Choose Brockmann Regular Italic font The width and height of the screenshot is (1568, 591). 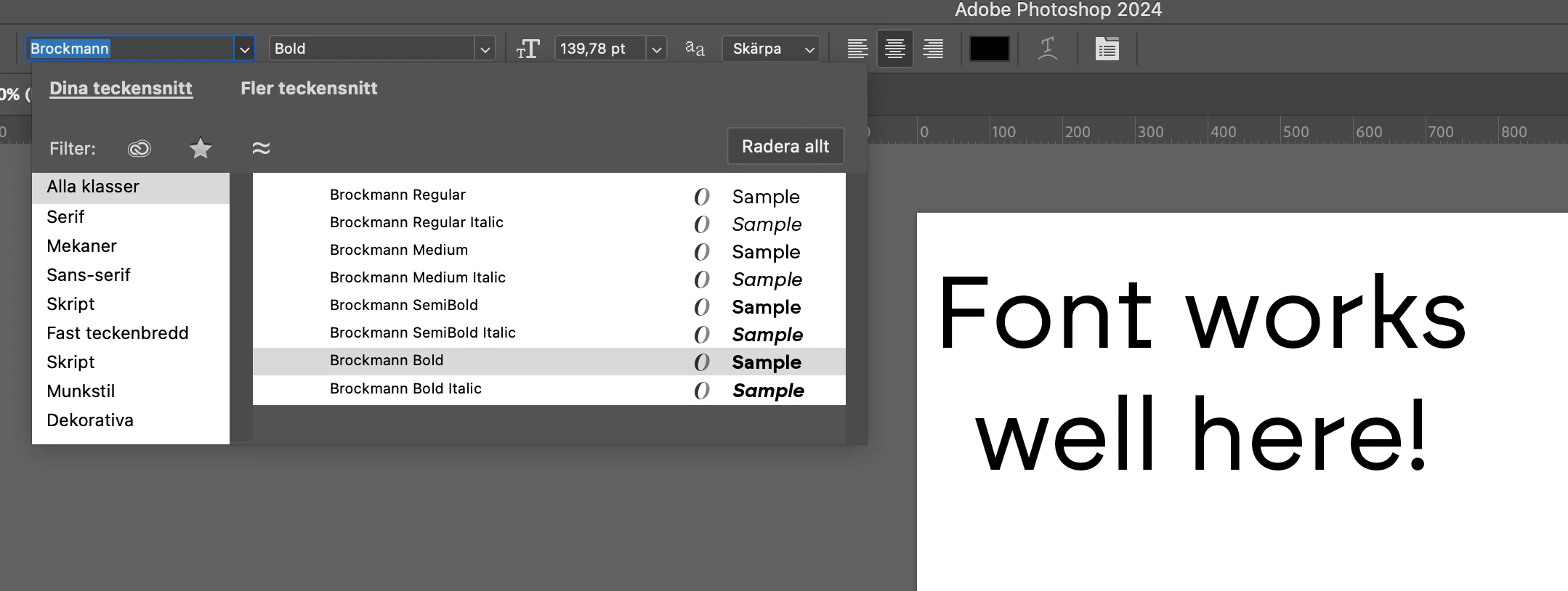click(x=549, y=223)
